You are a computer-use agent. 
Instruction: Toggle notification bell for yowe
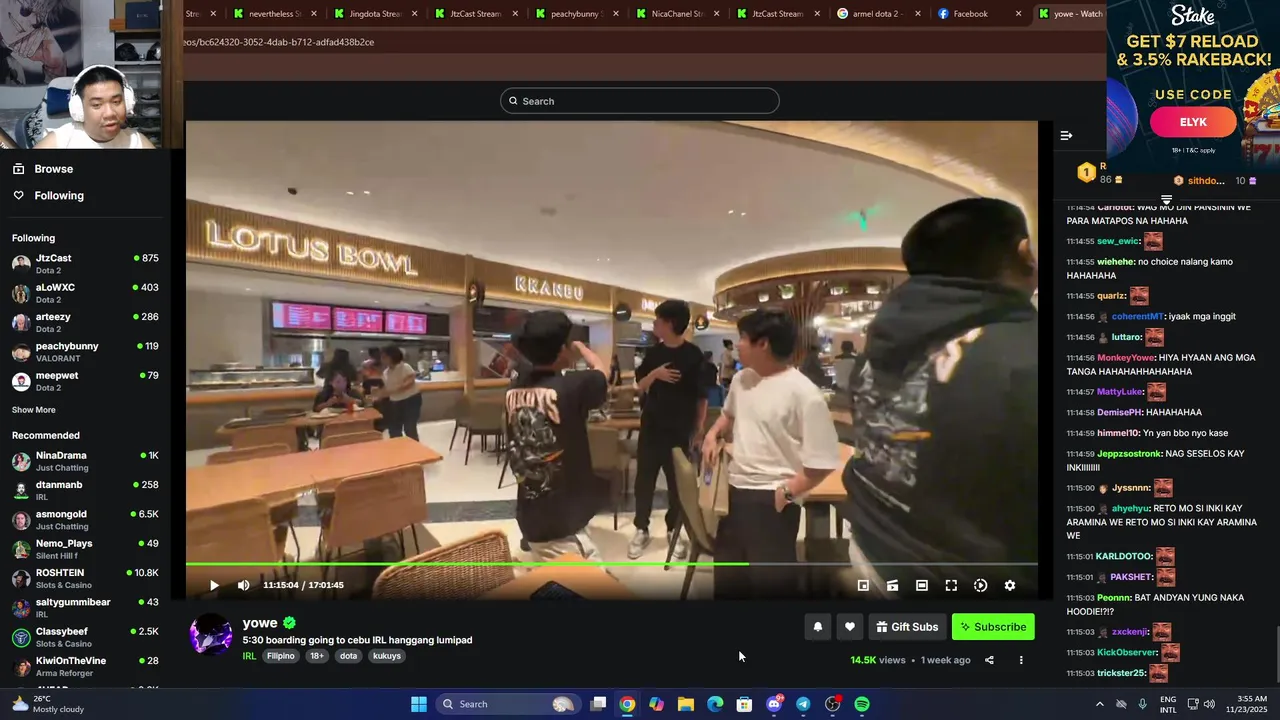pos(817,627)
